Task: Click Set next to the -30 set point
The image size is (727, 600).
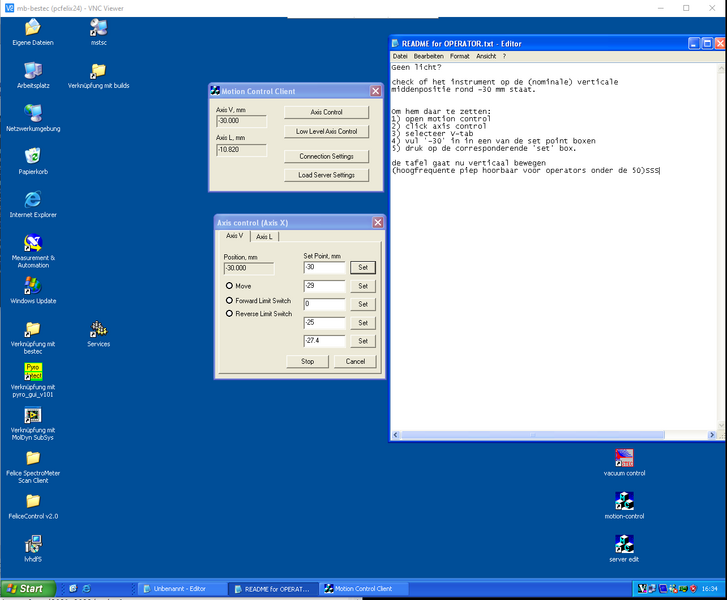Action: coord(363,268)
